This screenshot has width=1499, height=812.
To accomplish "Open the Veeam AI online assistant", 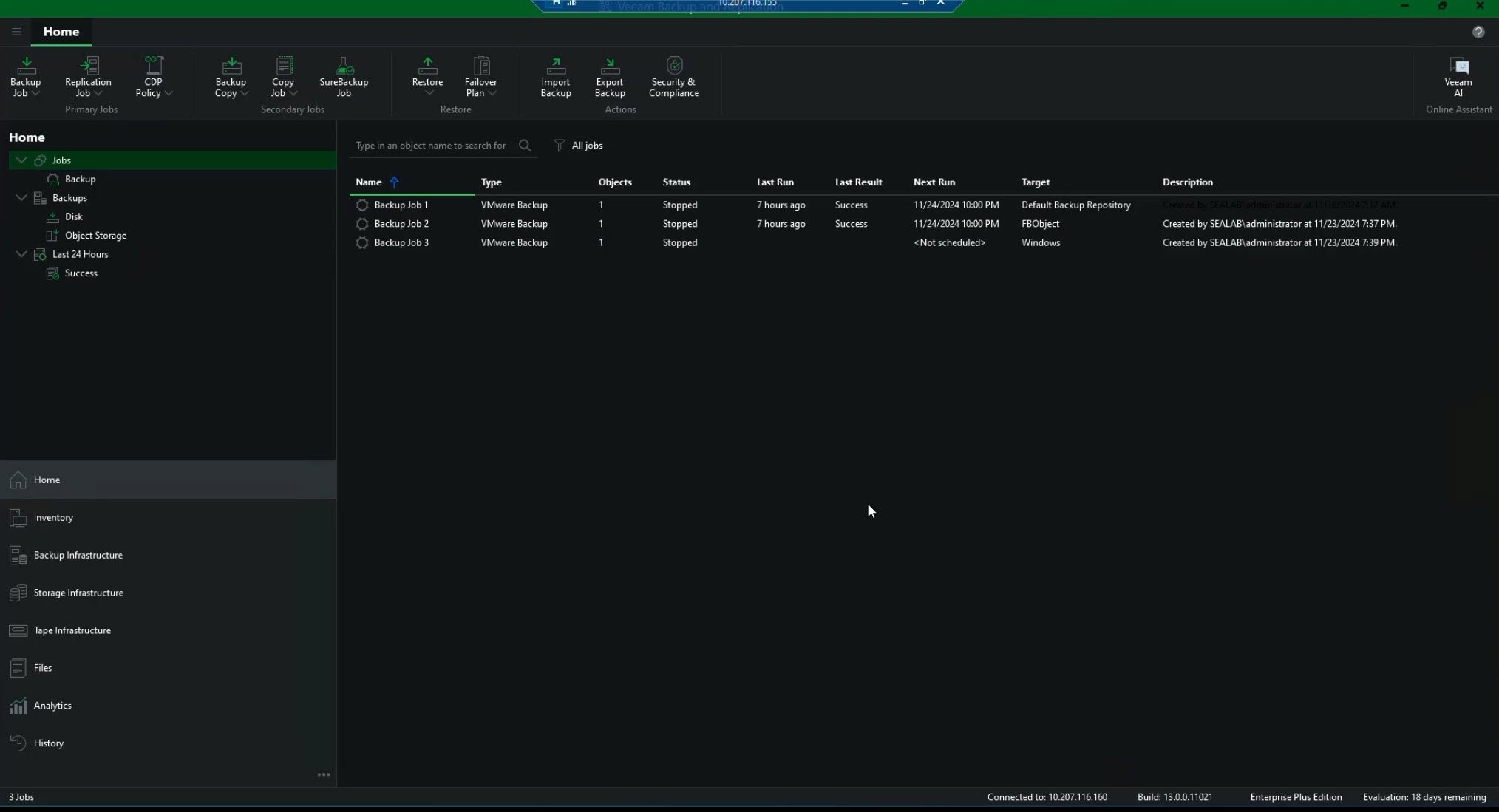I will coord(1458,76).
